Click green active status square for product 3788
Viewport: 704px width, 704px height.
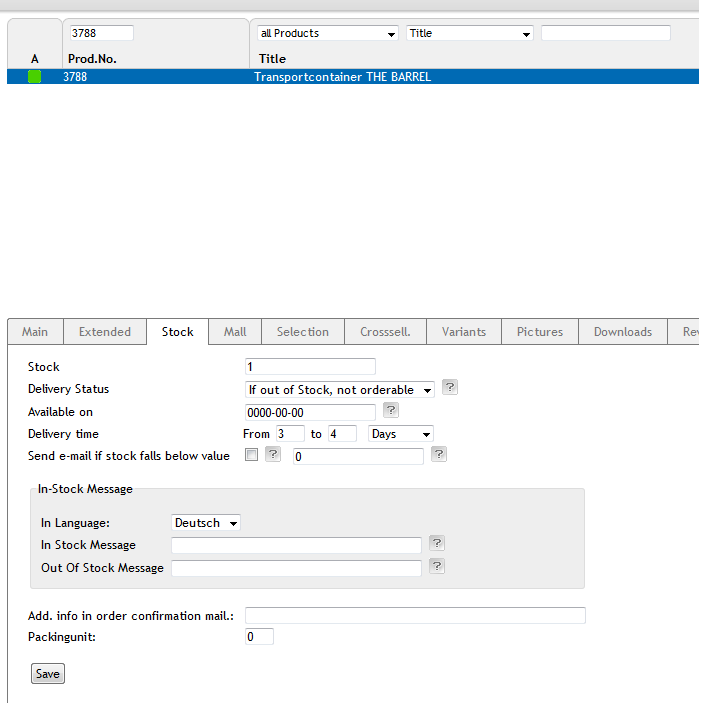pos(35,77)
